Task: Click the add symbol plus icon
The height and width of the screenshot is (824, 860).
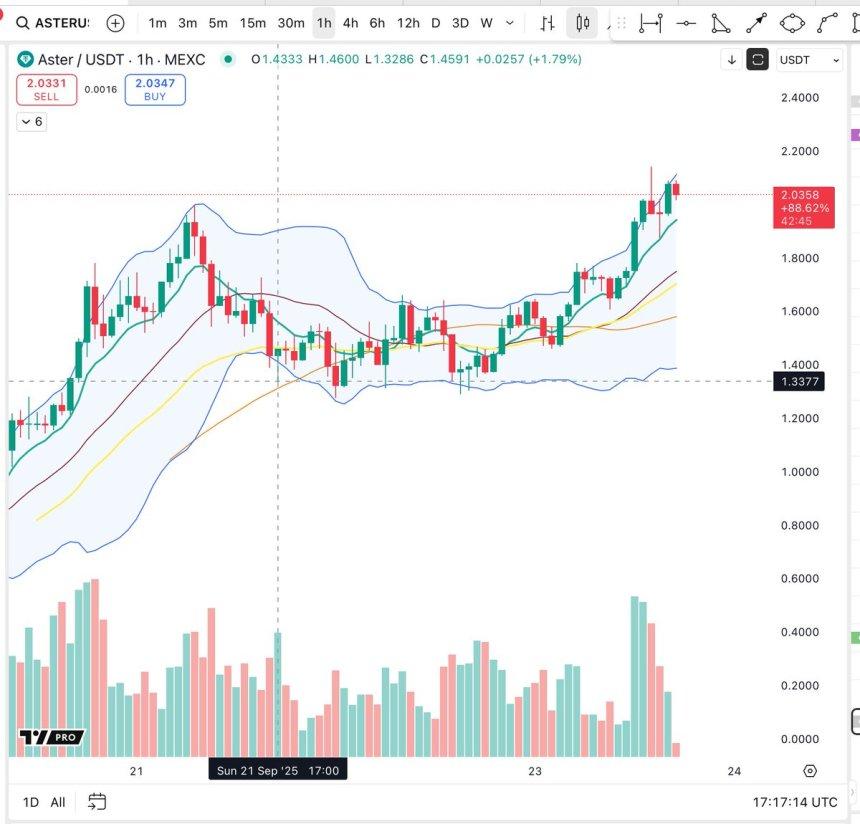Action: (116, 22)
